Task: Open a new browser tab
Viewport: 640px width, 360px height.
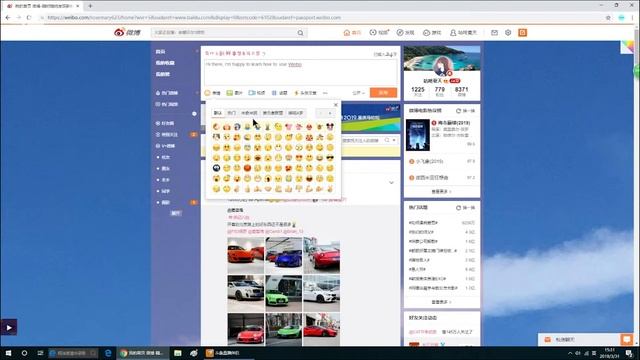Action: (90, 6)
